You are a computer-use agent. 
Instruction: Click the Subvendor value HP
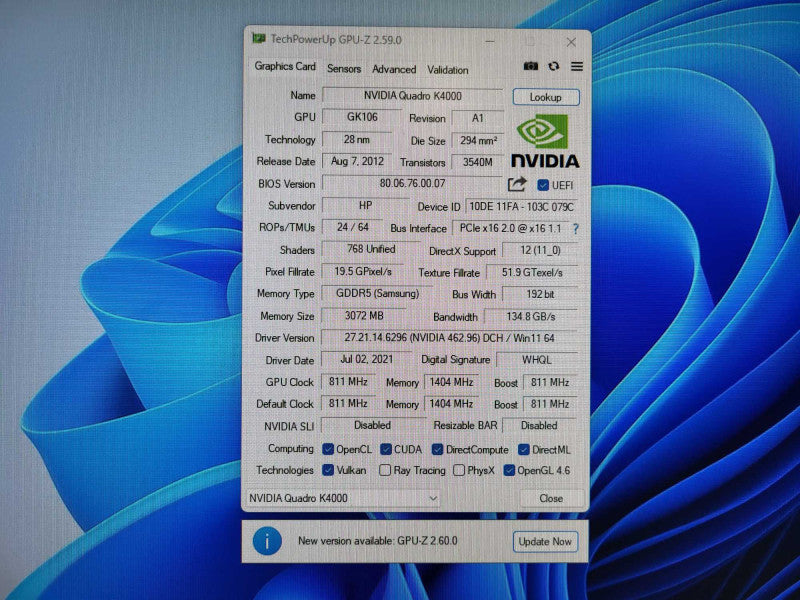[x=365, y=205]
